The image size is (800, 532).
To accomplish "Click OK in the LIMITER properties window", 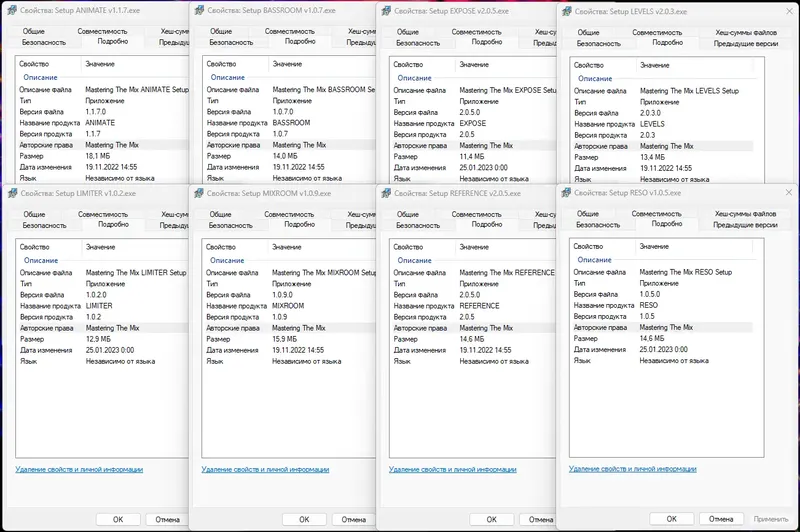I will [118, 519].
